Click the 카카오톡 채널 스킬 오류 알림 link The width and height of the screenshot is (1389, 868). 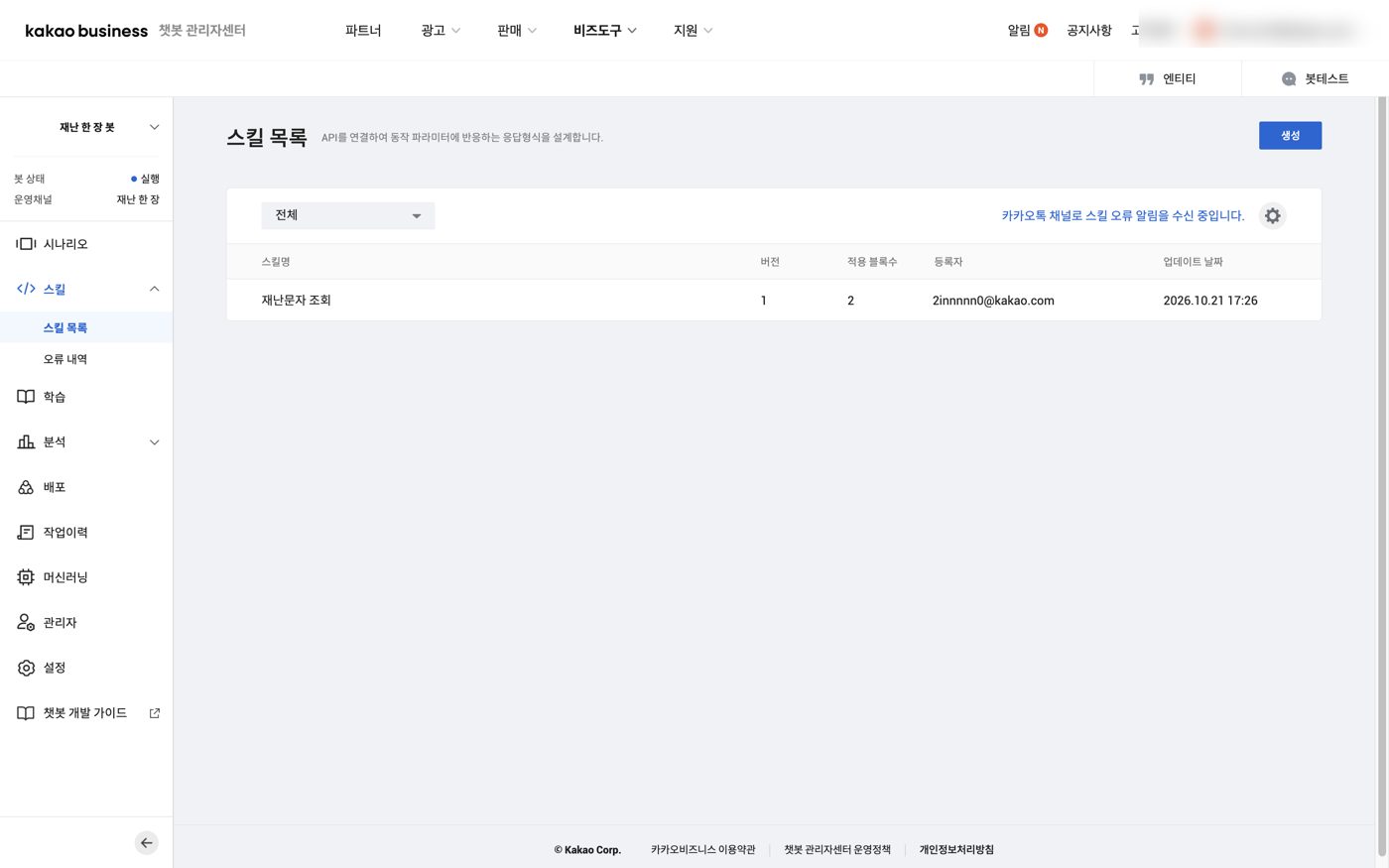[x=1123, y=215]
